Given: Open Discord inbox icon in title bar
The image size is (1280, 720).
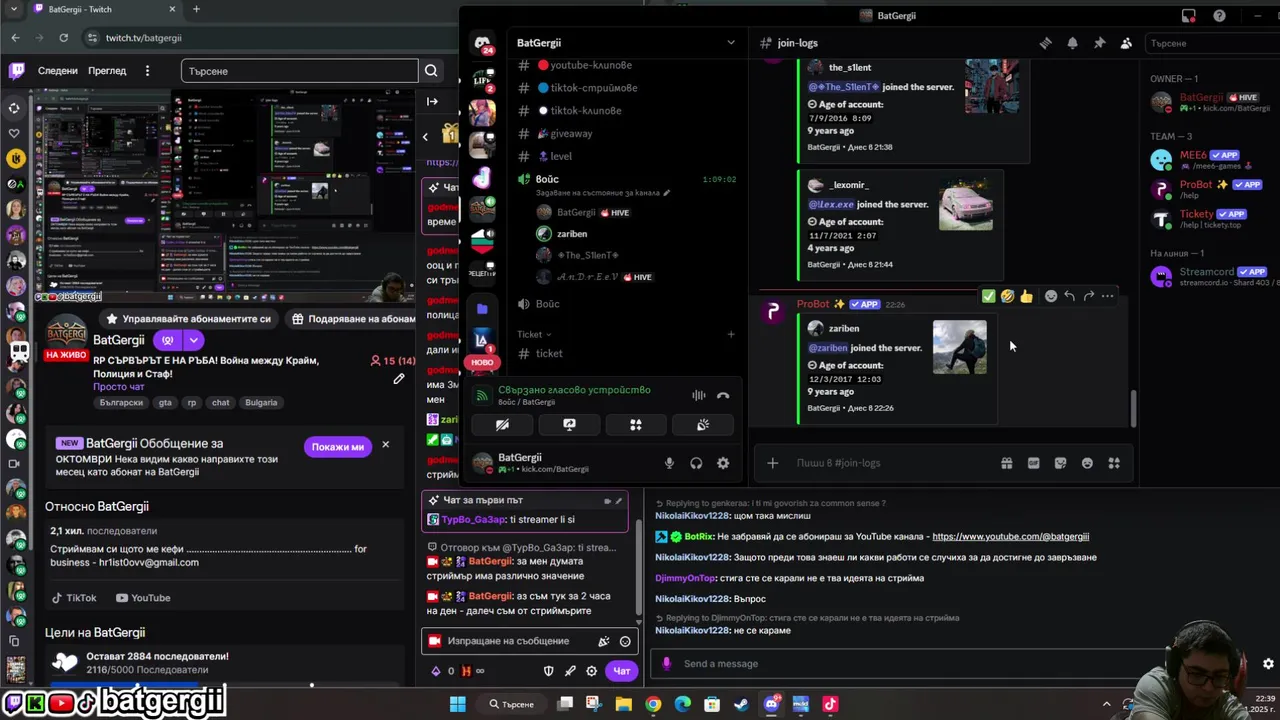Looking at the screenshot, I should [1188, 15].
